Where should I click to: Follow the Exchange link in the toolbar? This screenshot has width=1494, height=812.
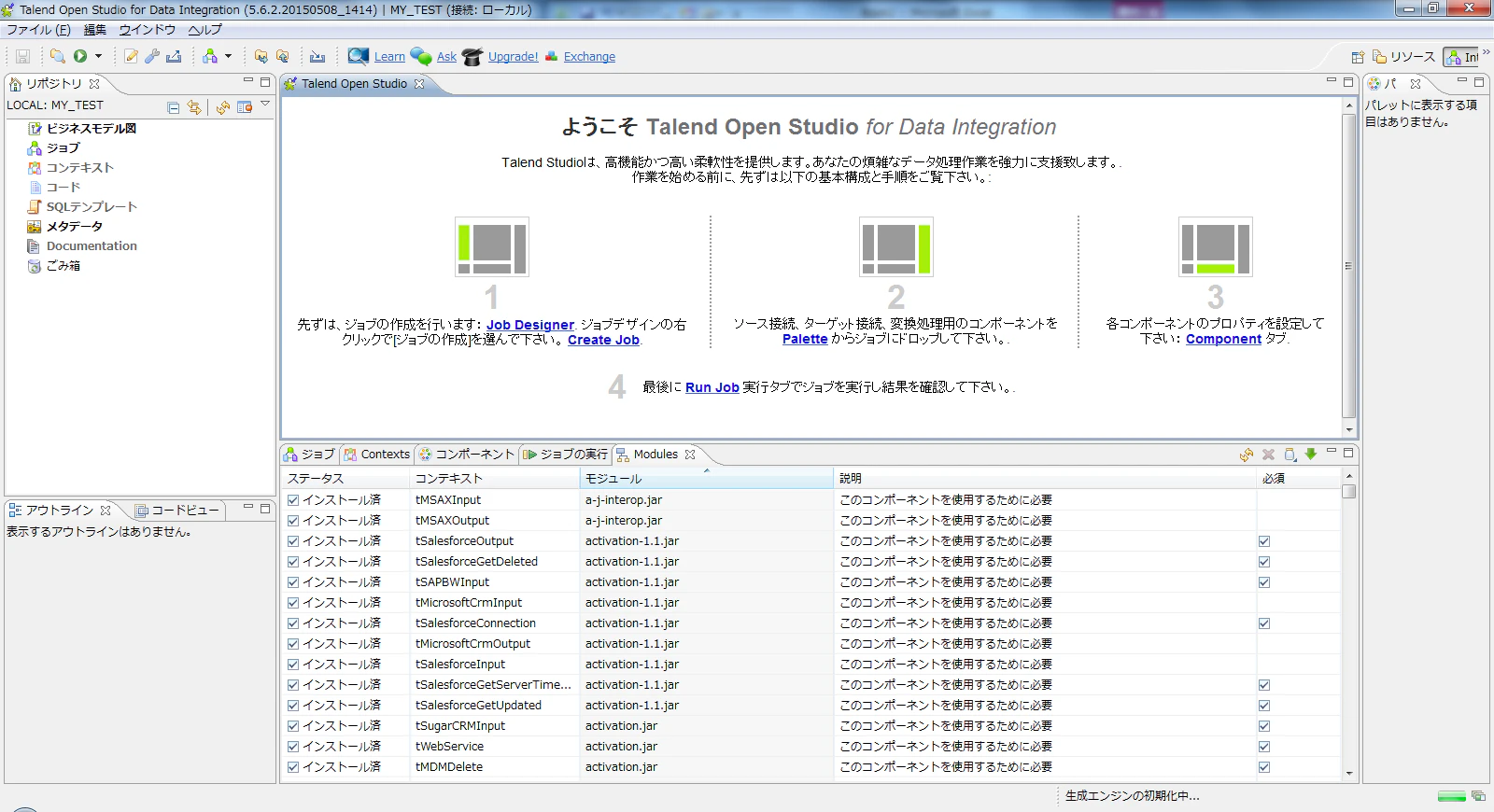[589, 57]
